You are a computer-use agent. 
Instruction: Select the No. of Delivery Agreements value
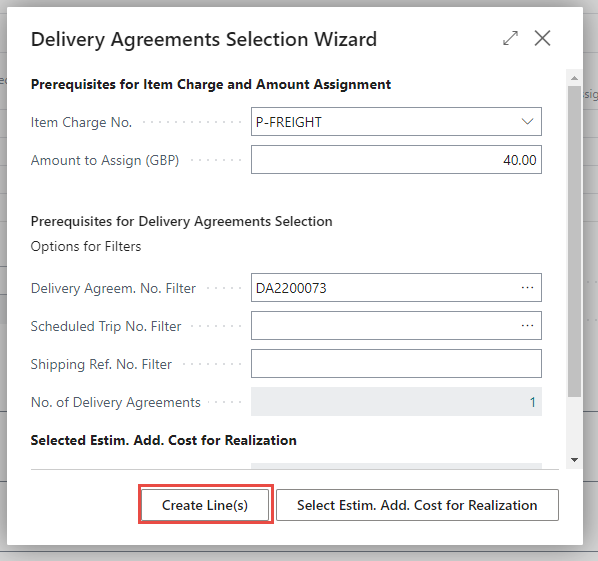coord(396,402)
